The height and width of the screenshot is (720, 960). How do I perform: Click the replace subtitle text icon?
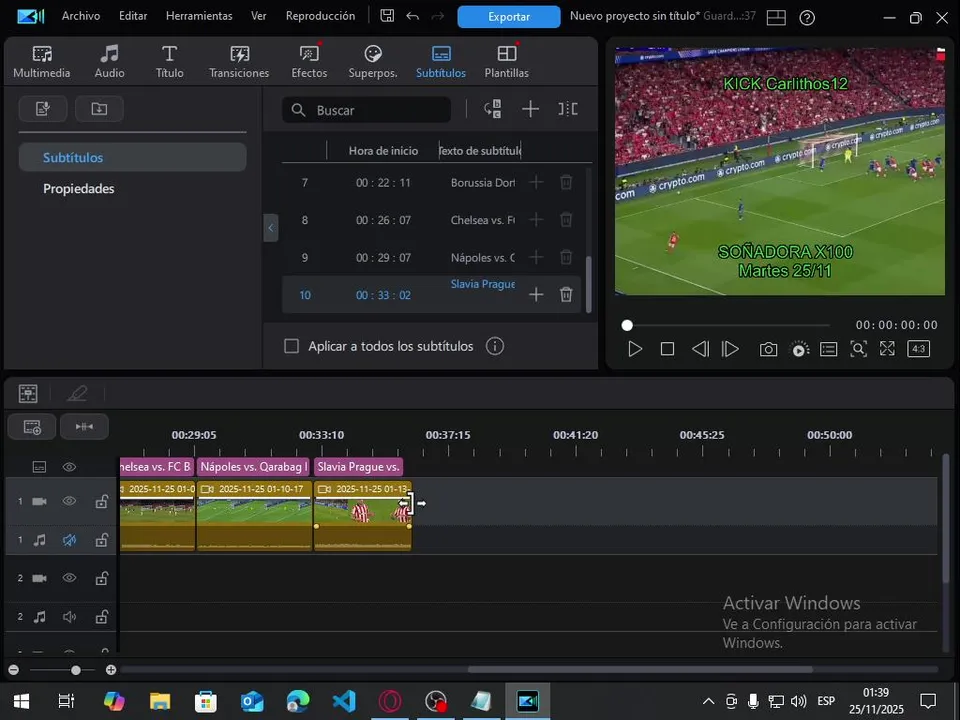pos(493,109)
